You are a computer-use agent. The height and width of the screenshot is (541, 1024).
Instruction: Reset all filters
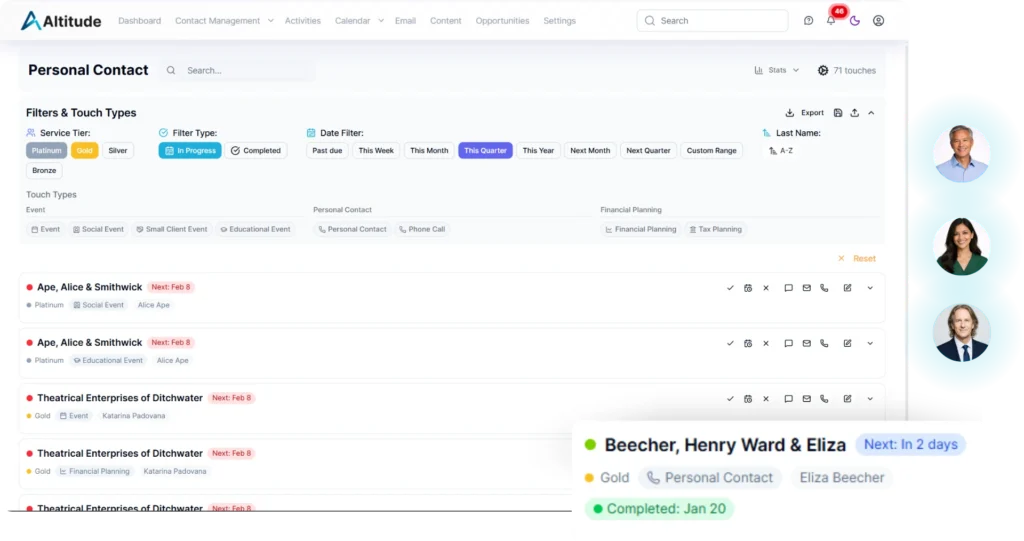tap(857, 259)
